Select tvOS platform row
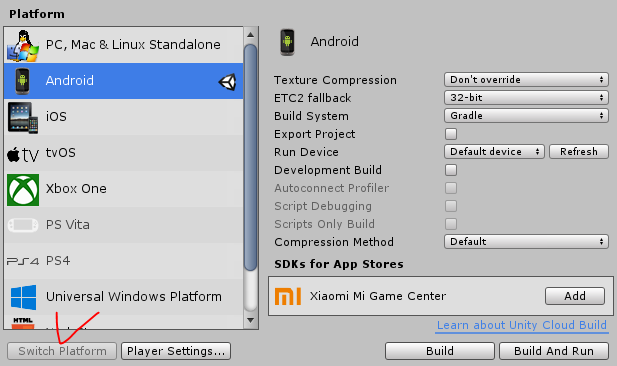Image resolution: width=617 pixels, height=366 pixels. 124,153
